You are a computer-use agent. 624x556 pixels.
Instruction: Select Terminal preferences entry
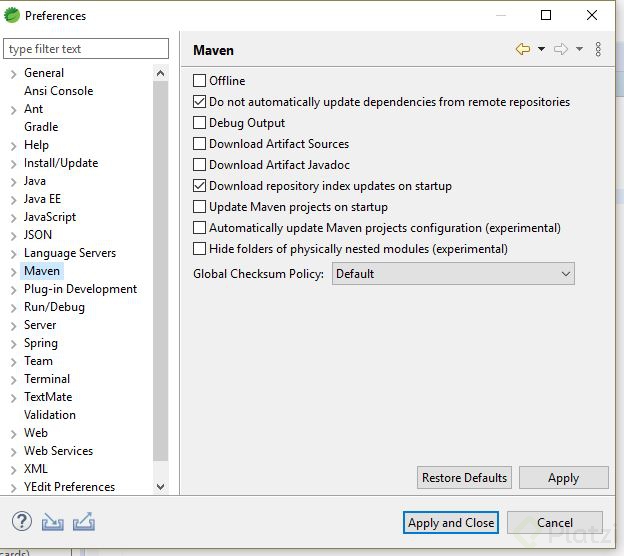(x=47, y=378)
